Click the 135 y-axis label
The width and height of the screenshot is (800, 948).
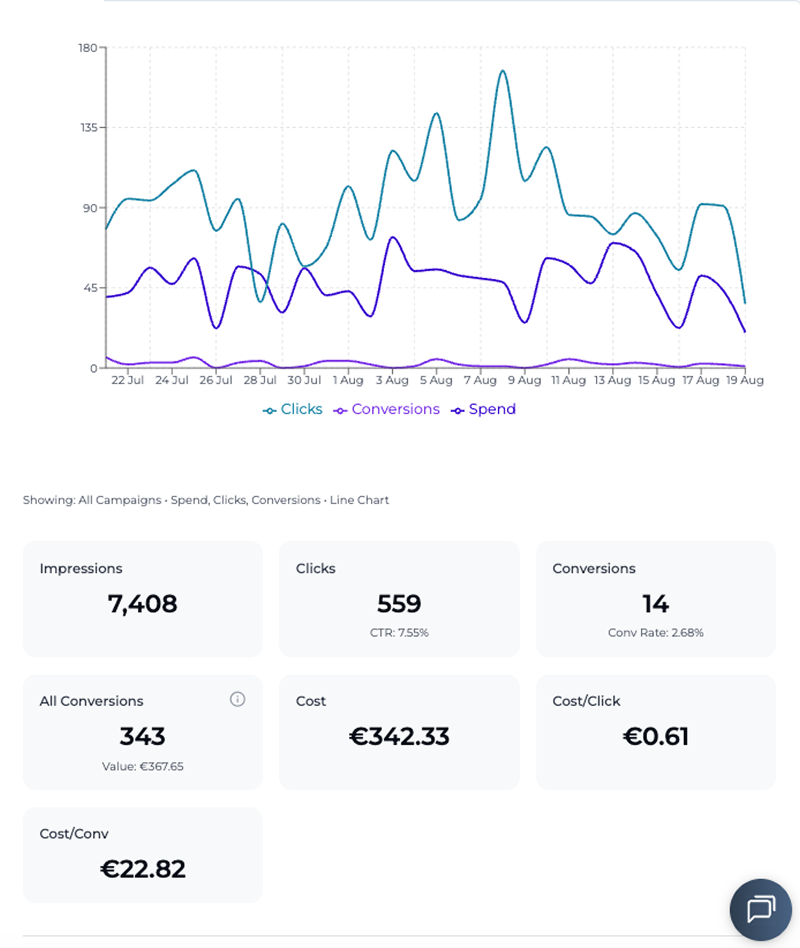[x=89, y=128]
